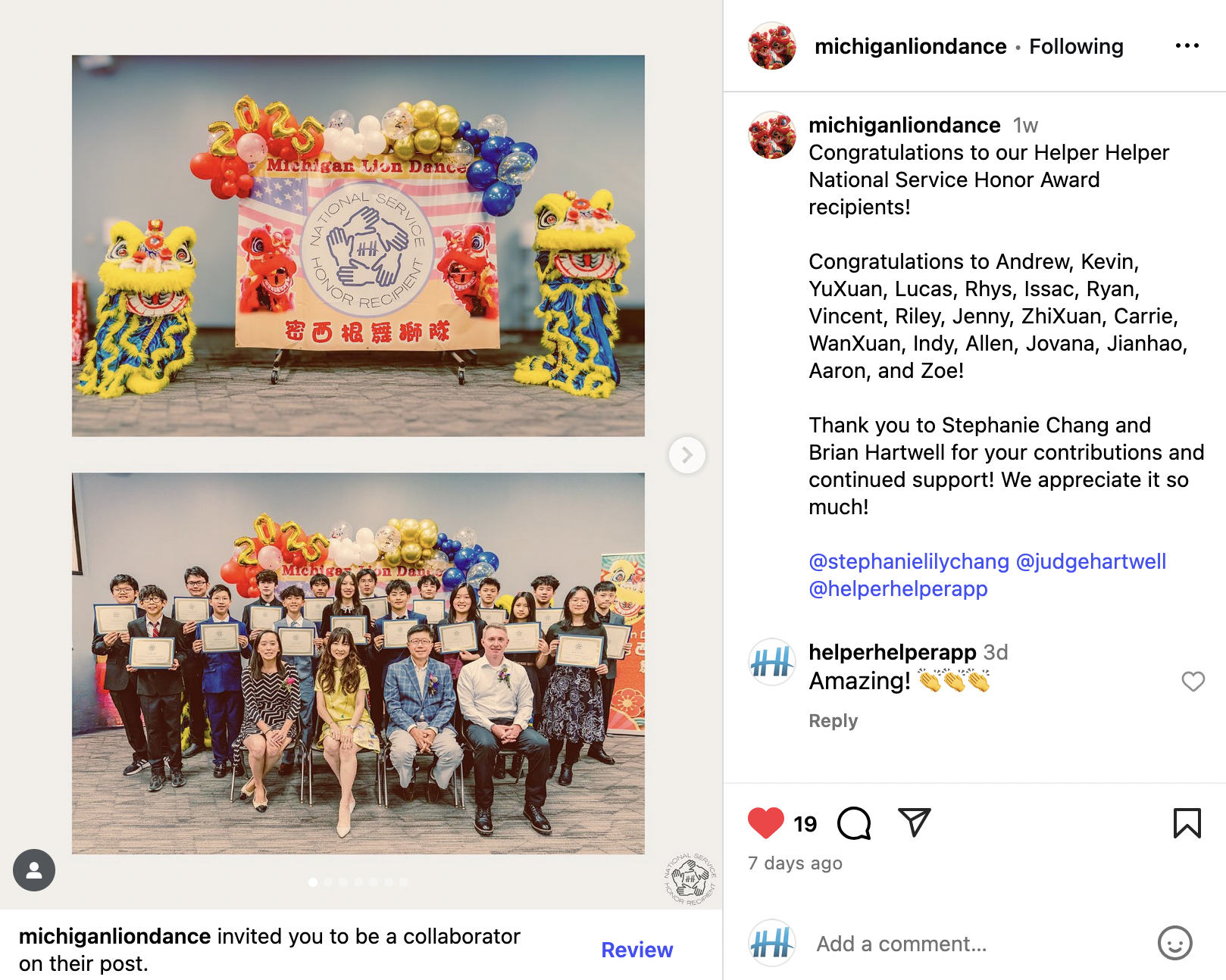Open emoji picker in comment box
This screenshot has width=1226, height=980.
(x=1174, y=944)
